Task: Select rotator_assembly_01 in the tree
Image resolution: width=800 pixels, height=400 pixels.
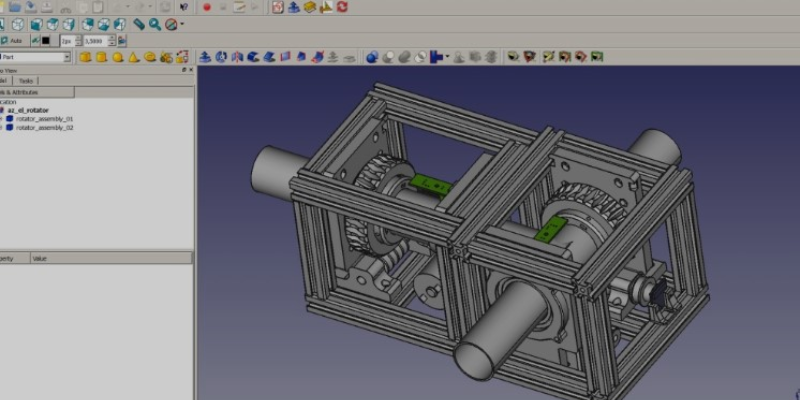Action: coord(45,119)
